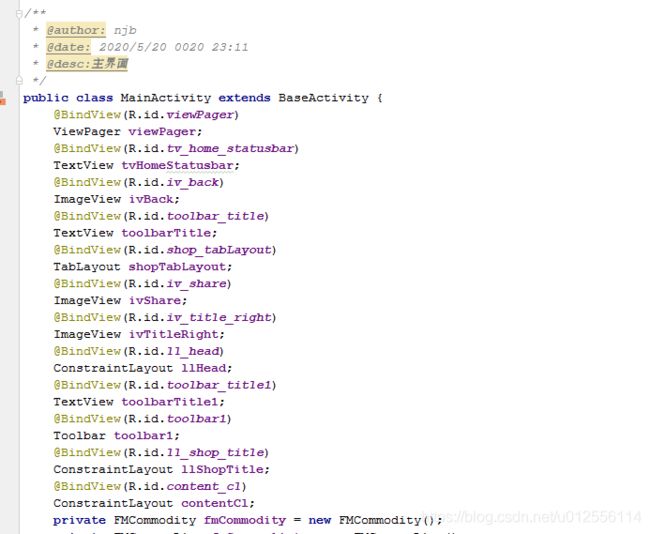This screenshot has width=650, height=534.
Task: Click date value 2020/5/20 0020 23:11
Action: pos(174,47)
